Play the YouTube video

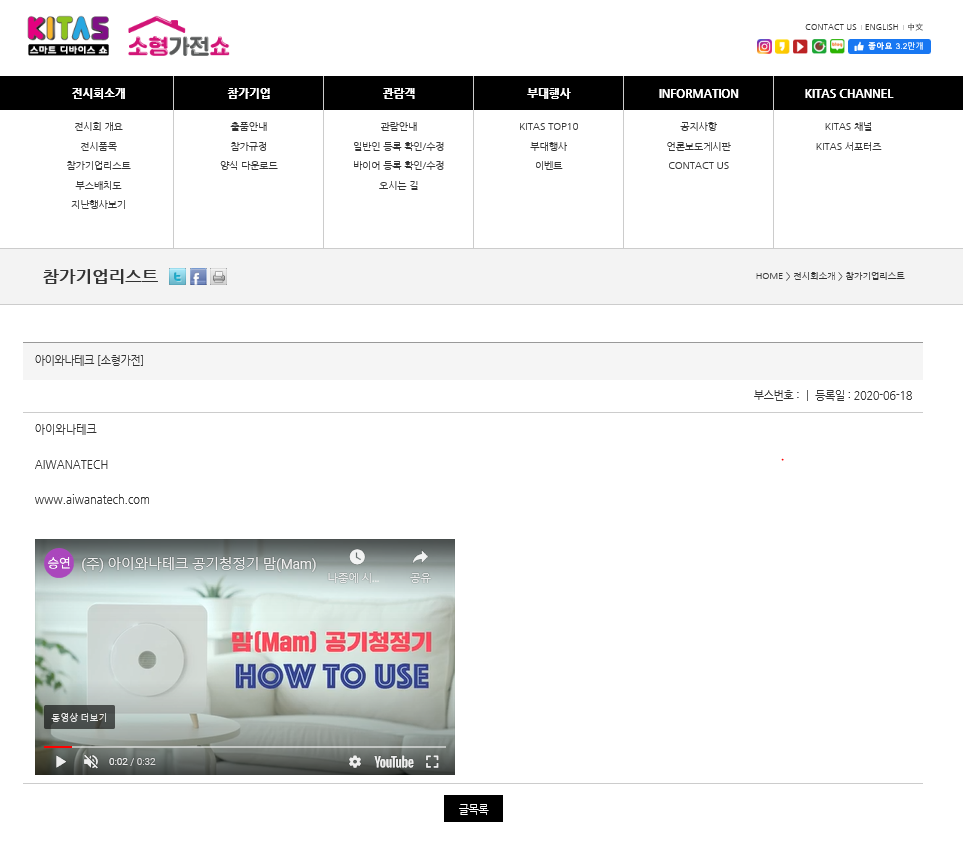[x=61, y=762]
